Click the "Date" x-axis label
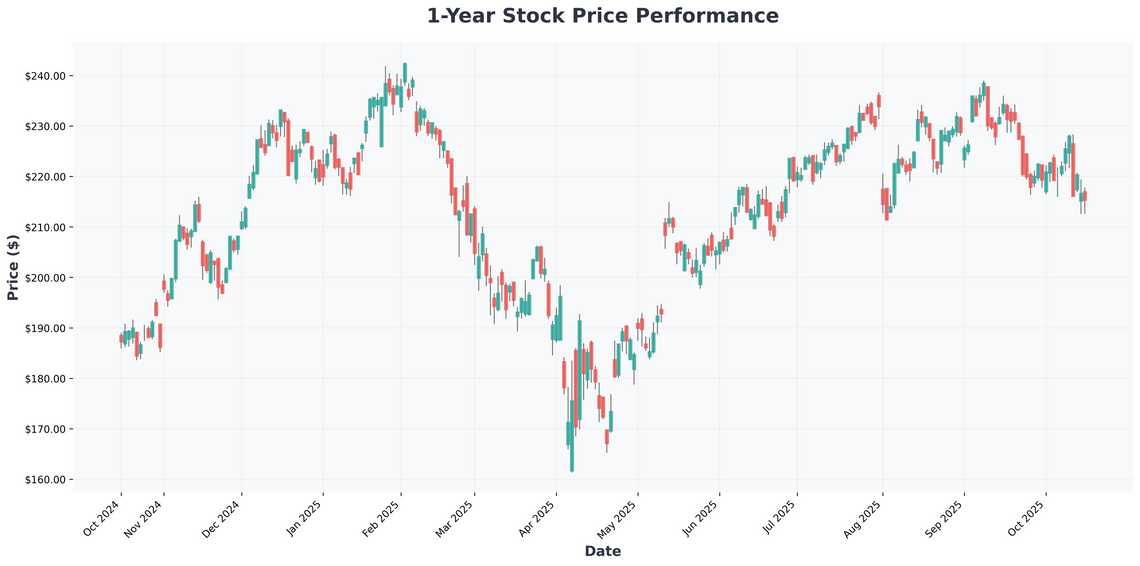 (602, 551)
